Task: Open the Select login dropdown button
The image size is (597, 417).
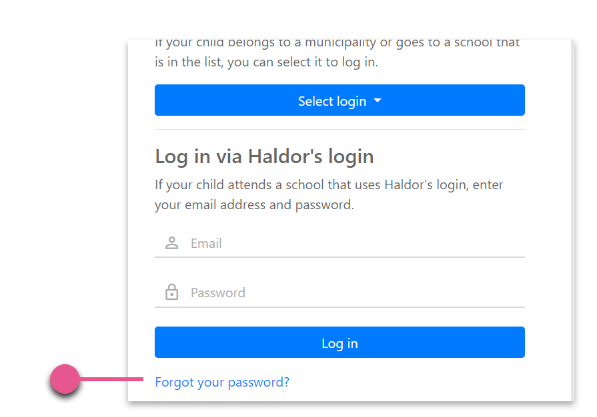Action: point(340,100)
